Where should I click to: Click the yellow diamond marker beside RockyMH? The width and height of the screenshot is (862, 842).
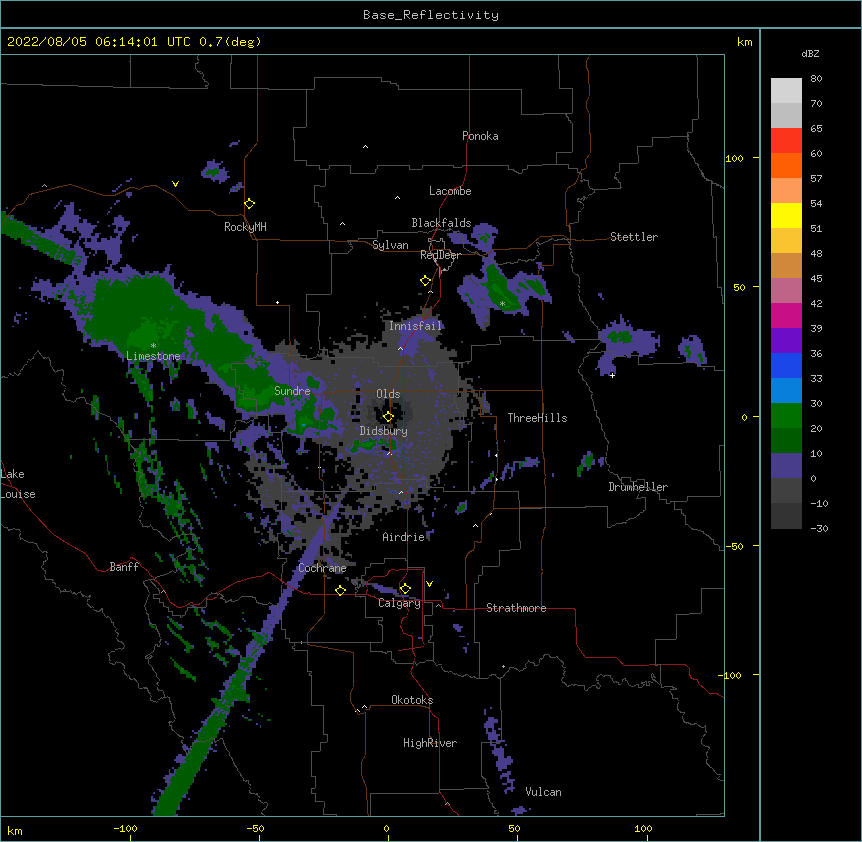(x=249, y=204)
